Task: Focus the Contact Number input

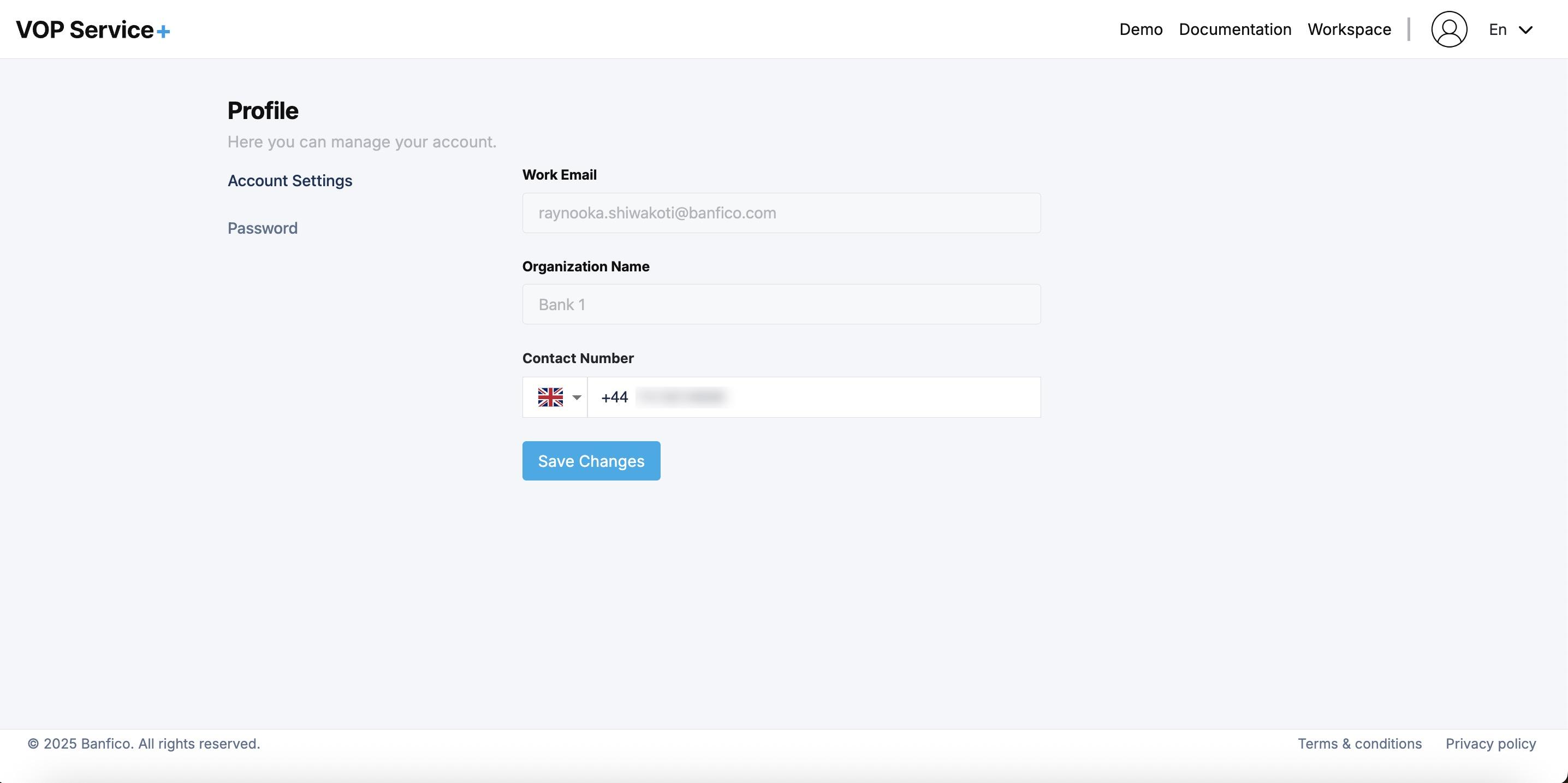Action: pos(852,397)
